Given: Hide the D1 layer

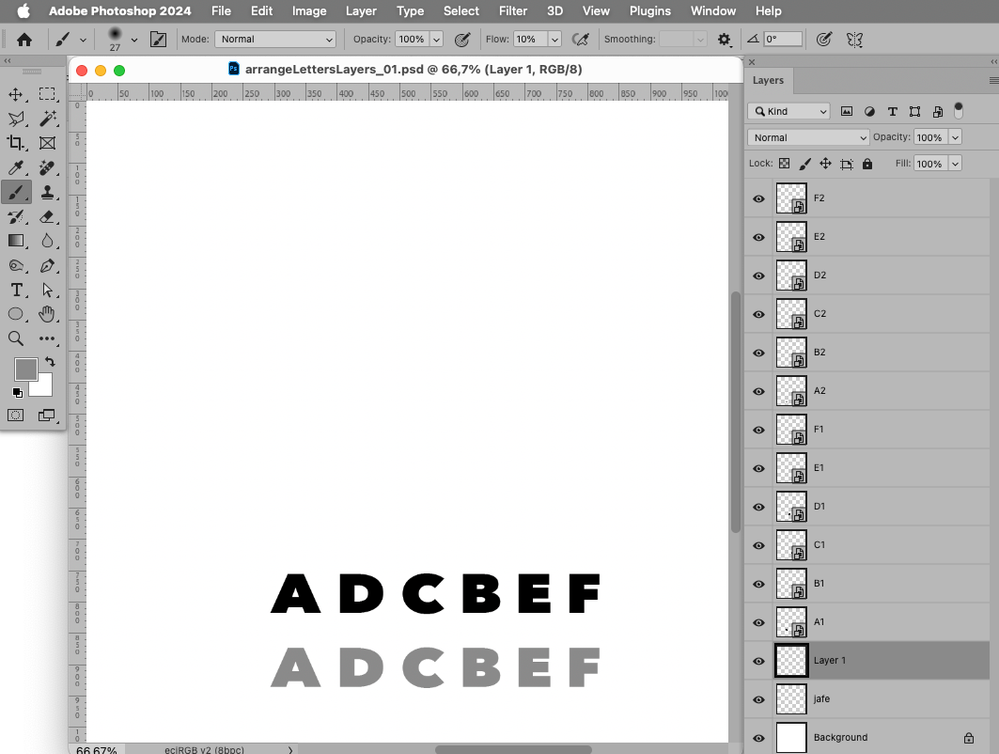Looking at the screenshot, I should (x=759, y=507).
